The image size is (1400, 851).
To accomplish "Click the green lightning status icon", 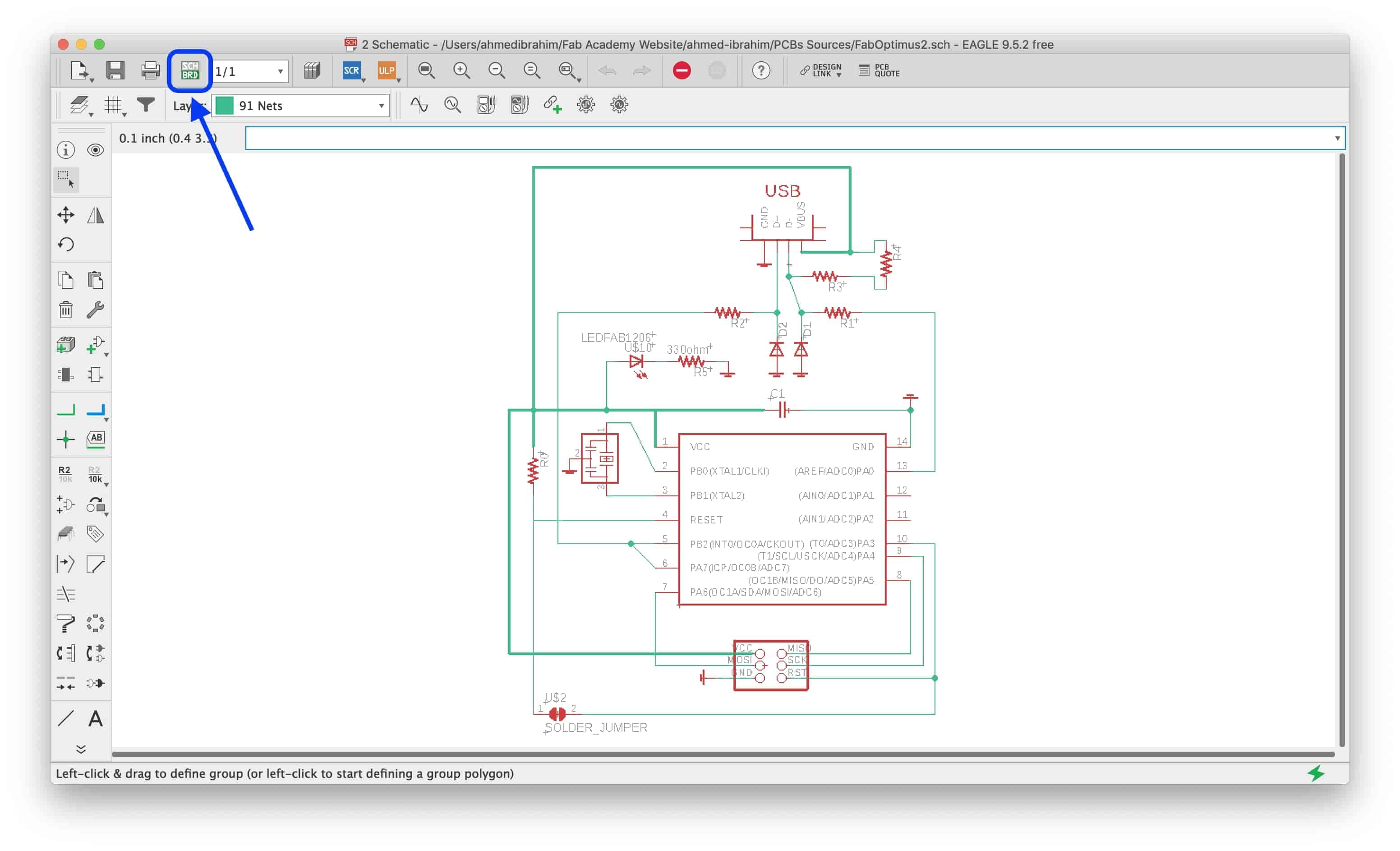I will [1316, 773].
